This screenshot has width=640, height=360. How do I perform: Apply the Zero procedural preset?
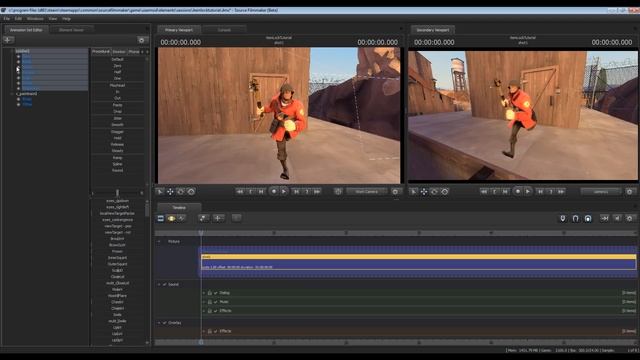tap(118, 66)
